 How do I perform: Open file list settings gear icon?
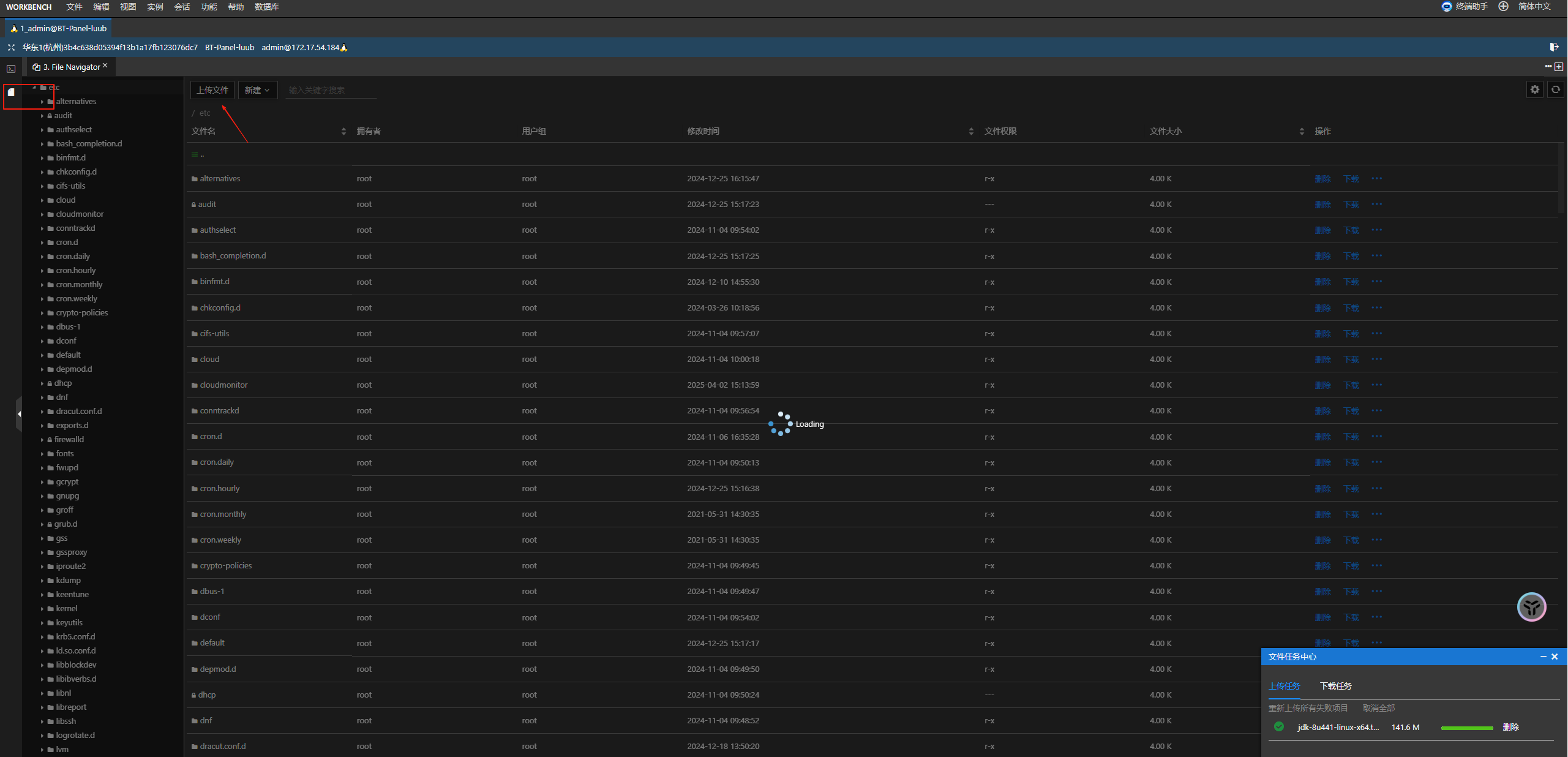click(1534, 90)
